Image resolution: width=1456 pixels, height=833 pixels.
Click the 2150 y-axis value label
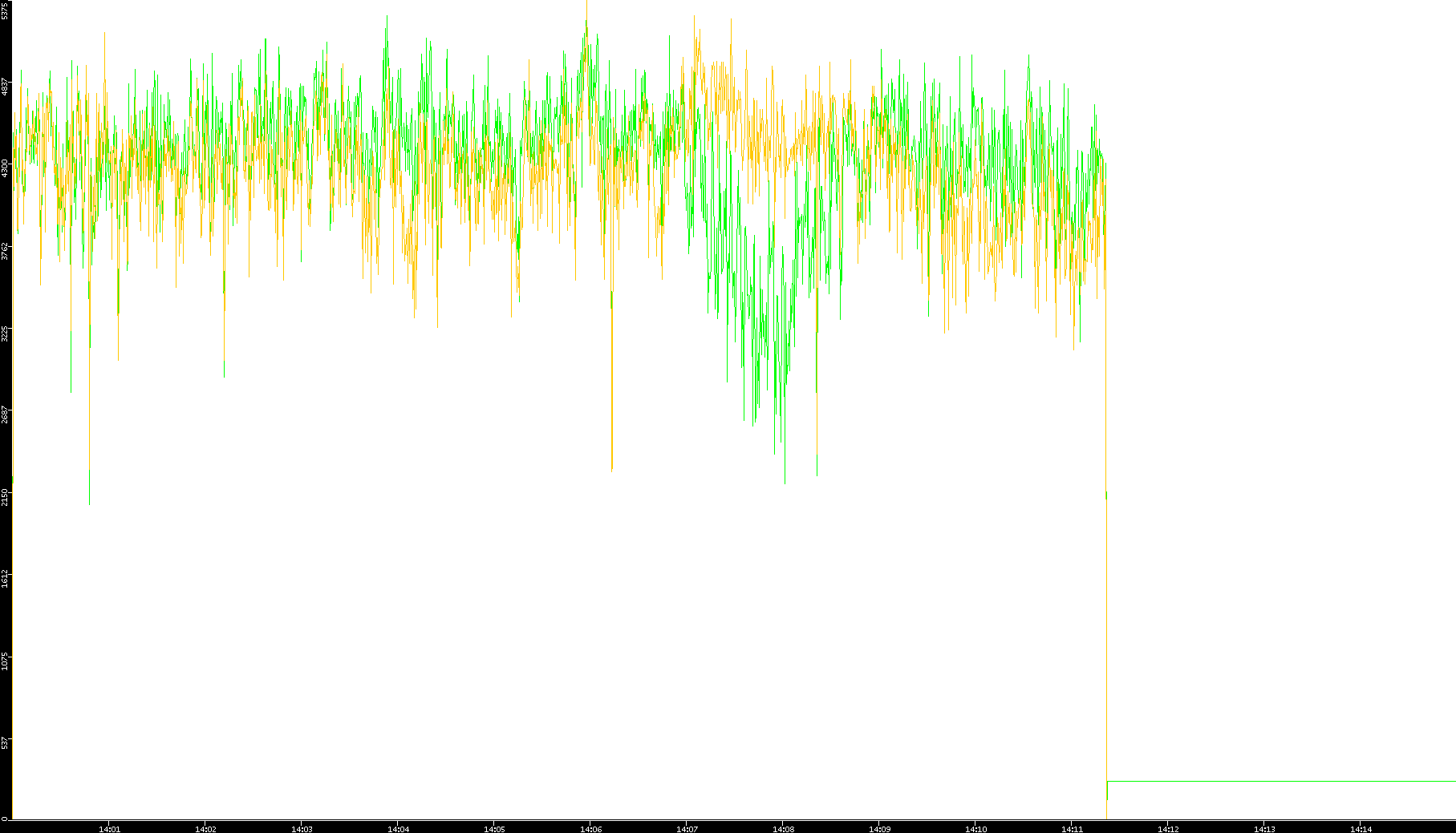tap(5, 497)
